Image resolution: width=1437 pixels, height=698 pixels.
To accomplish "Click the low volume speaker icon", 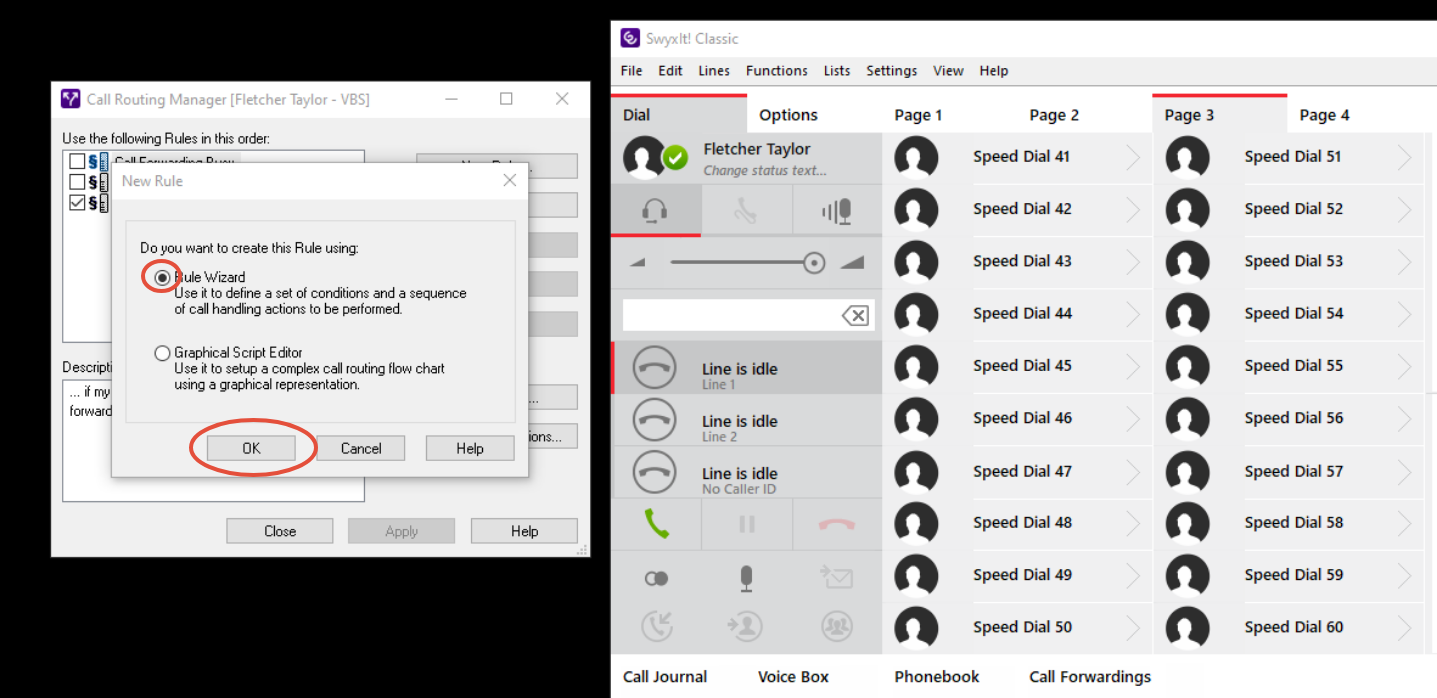I will point(638,263).
